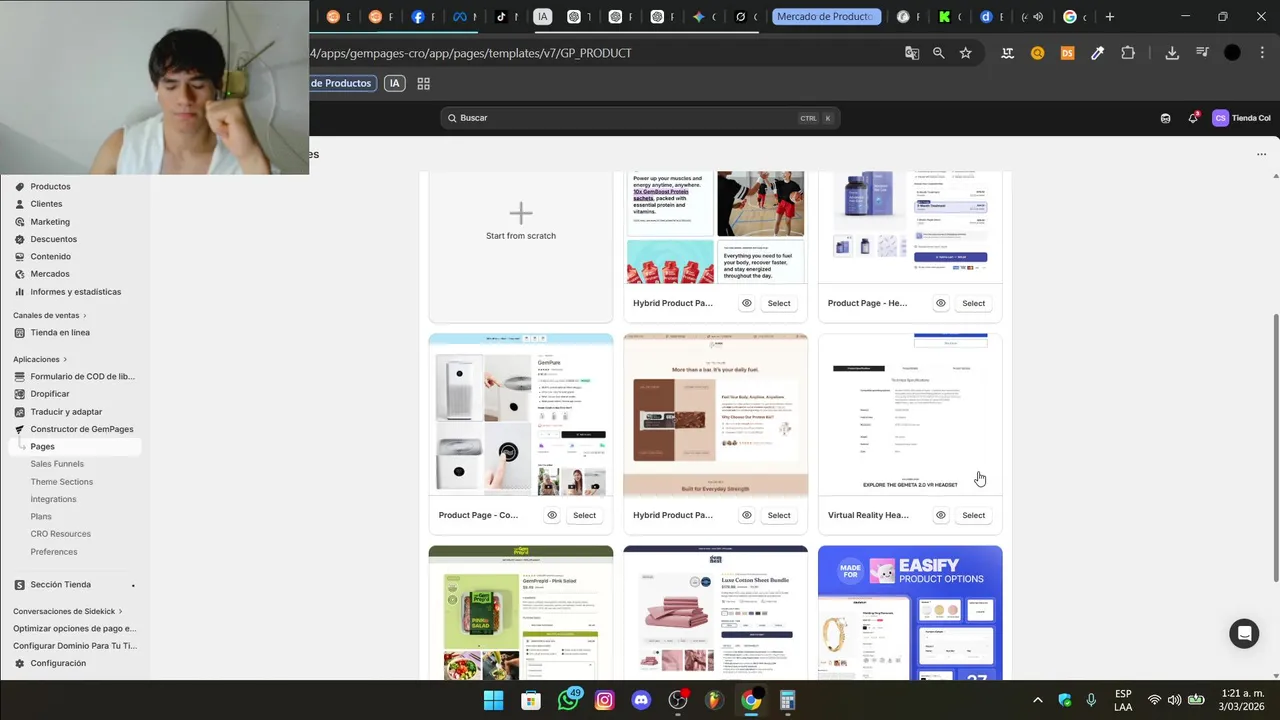Open Configurar Dominio Para Tu Ti... conversation
The height and width of the screenshot is (720, 1280).
74,646
